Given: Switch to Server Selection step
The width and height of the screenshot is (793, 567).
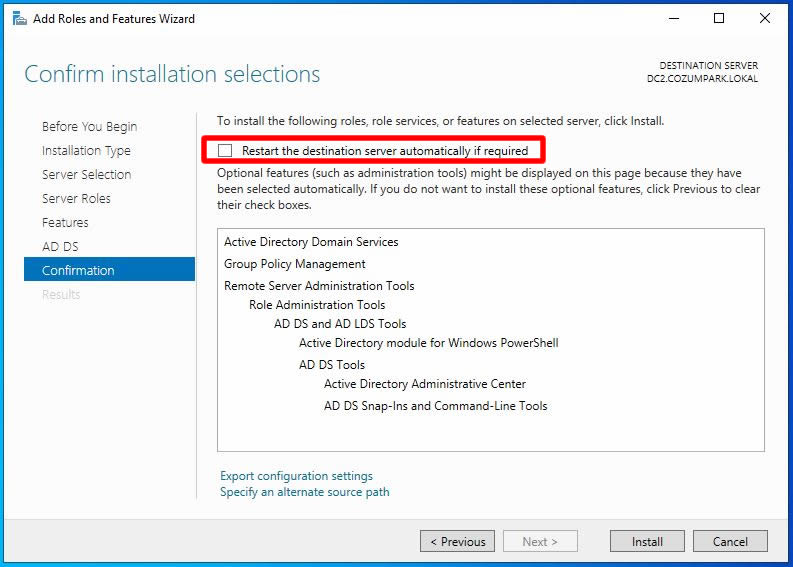Looking at the screenshot, I should (x=86, y=175).
